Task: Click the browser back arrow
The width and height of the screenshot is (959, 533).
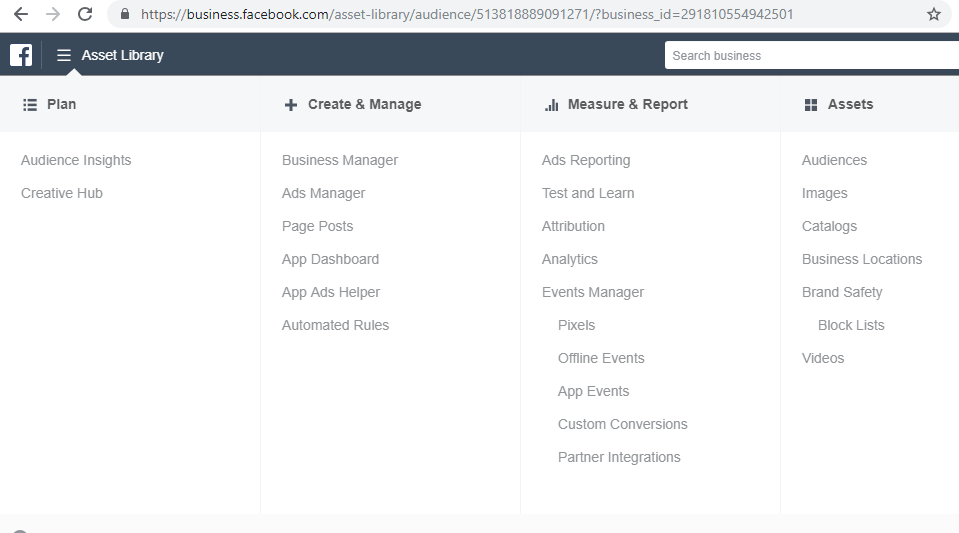Action: tap(21, 14)
